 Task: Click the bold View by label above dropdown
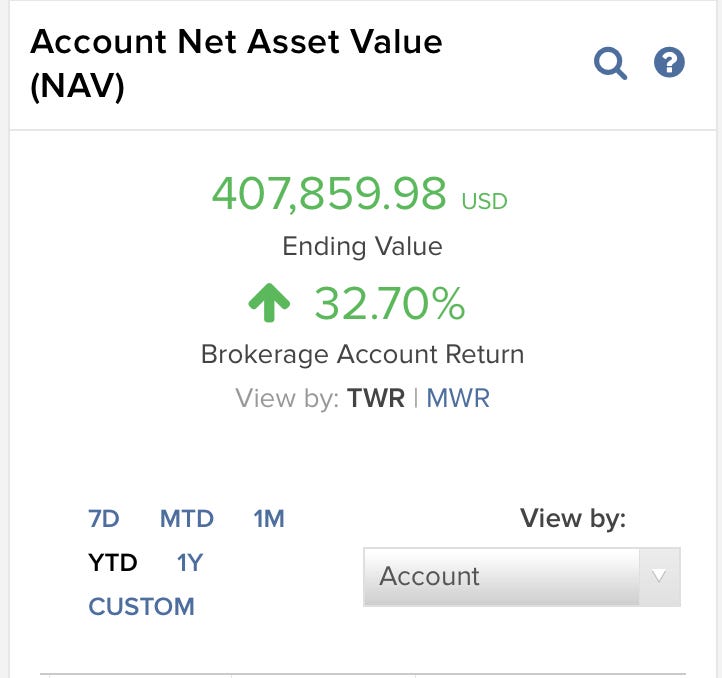click(x=573, y=519)
